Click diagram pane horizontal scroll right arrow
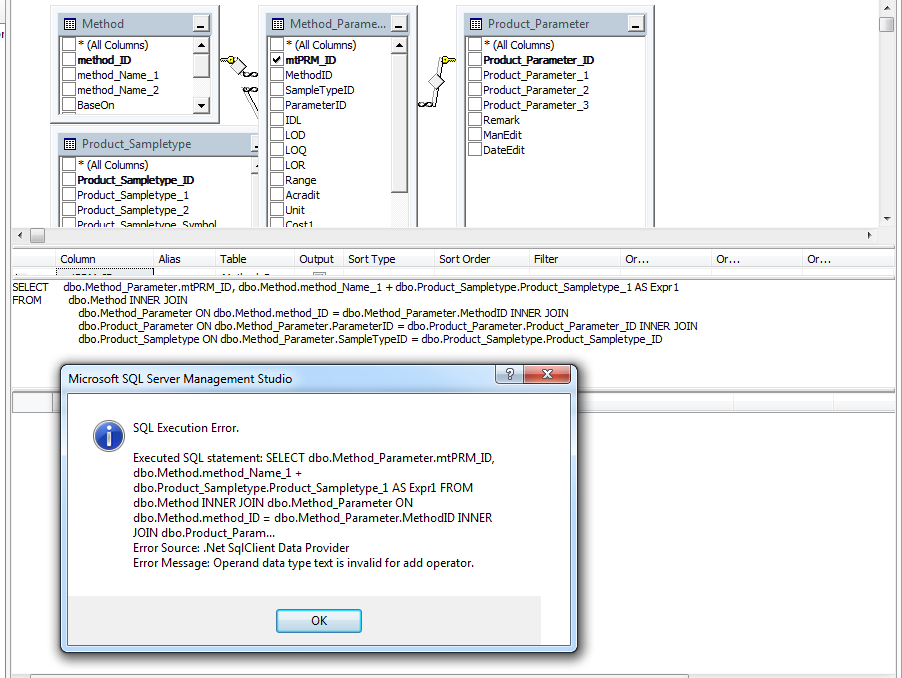This screenshot has width=902, height=678. (870, 235)
